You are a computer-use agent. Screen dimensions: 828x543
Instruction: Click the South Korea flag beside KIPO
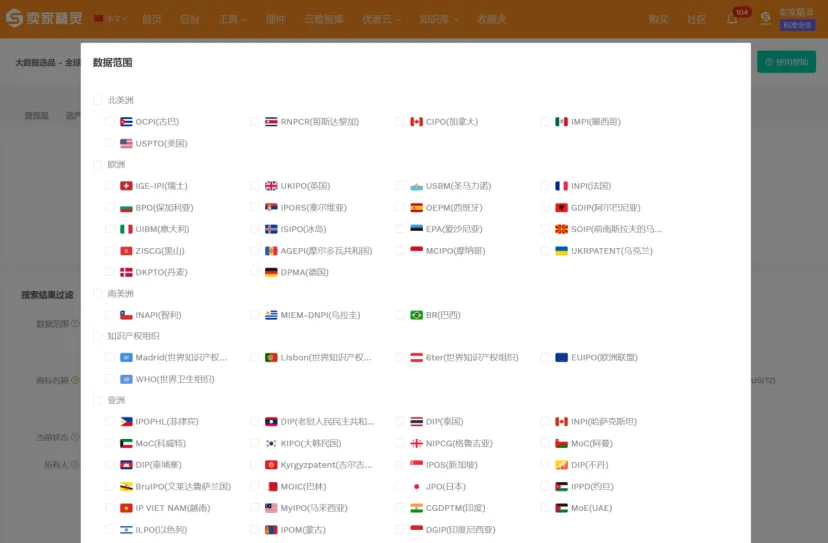pyautogui.click(x=271, y=443)
